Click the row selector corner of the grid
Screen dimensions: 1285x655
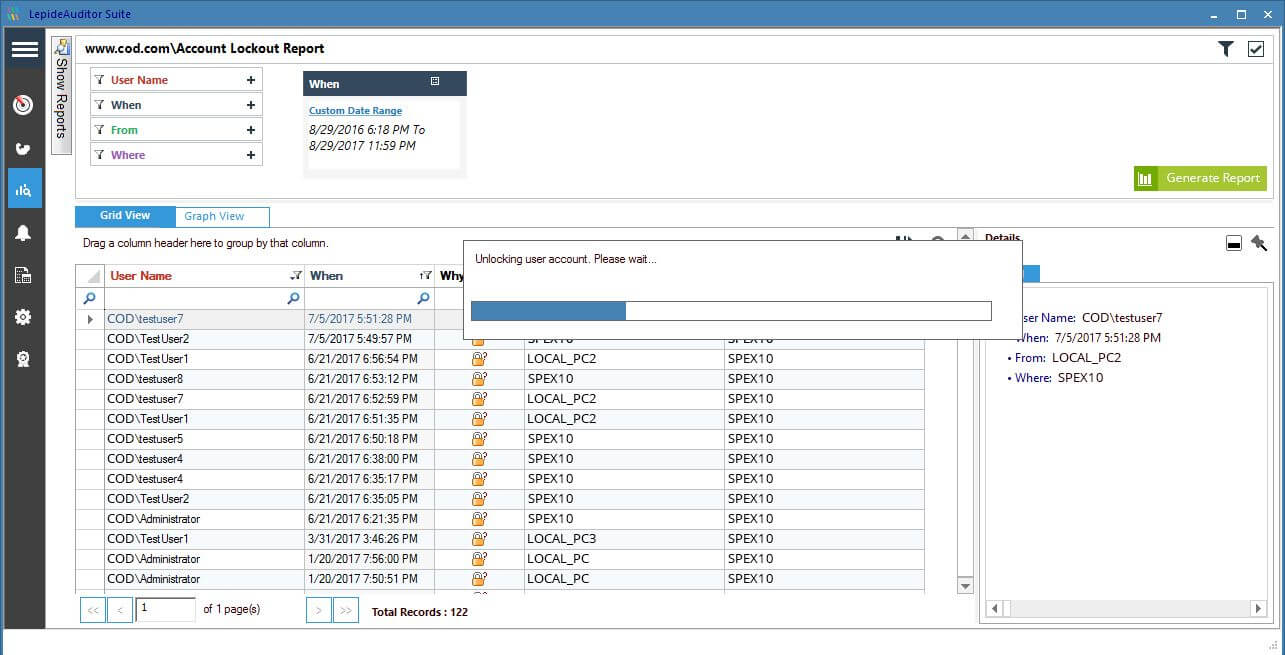click(x=90, y=276)
